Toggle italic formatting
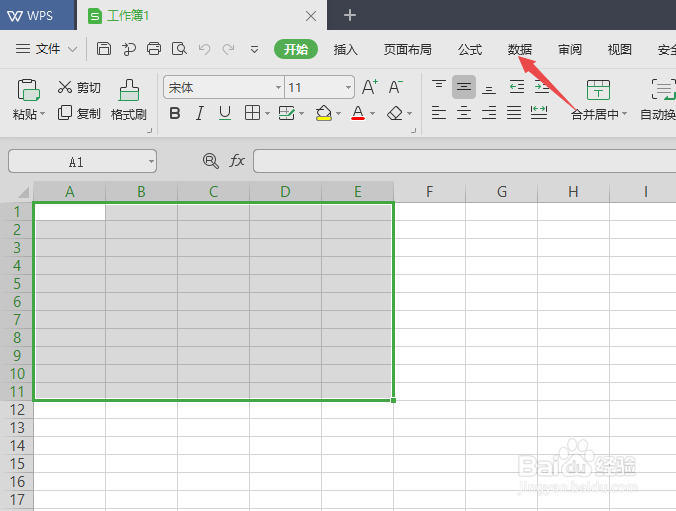The image size is (676, 511). pos(200,113)
